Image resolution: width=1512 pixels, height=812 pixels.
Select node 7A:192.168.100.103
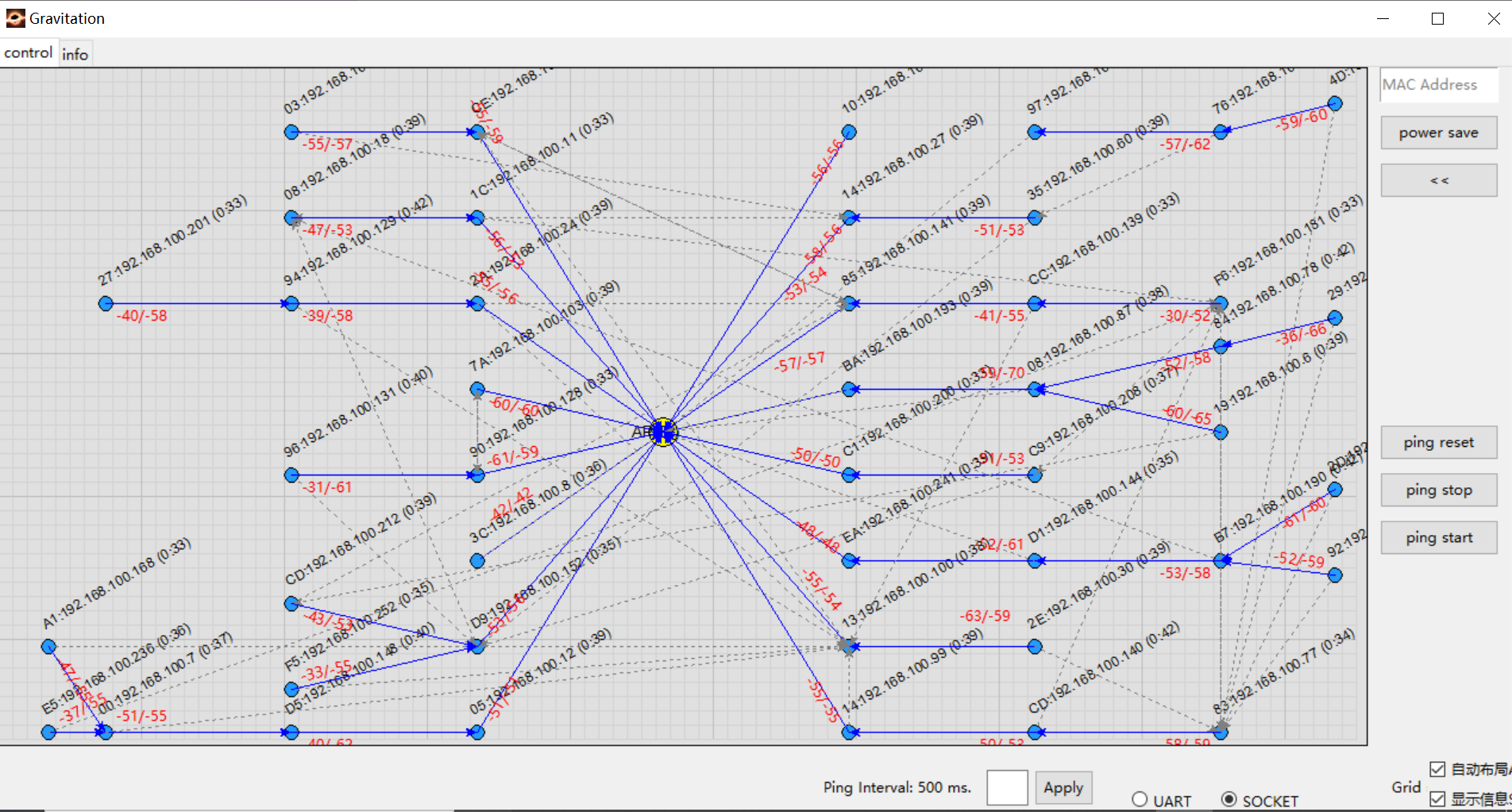477,389
